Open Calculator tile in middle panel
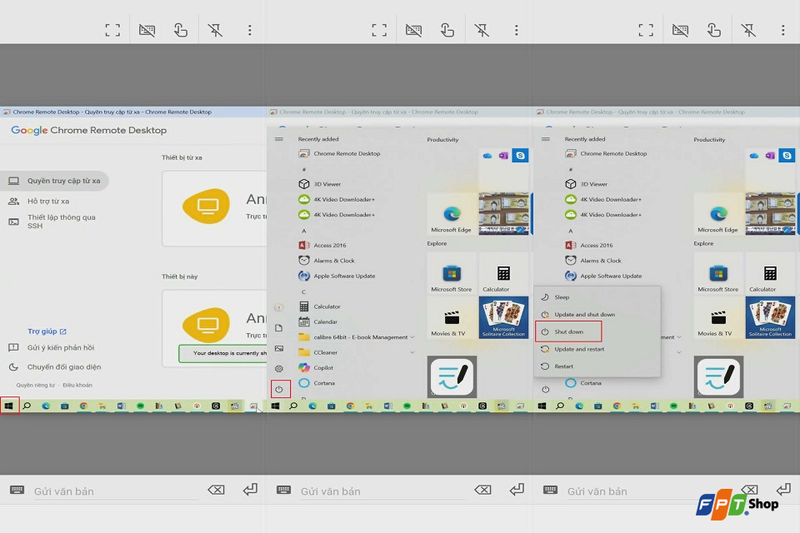This screenshot has width=800, height=533. pos(504,273)
